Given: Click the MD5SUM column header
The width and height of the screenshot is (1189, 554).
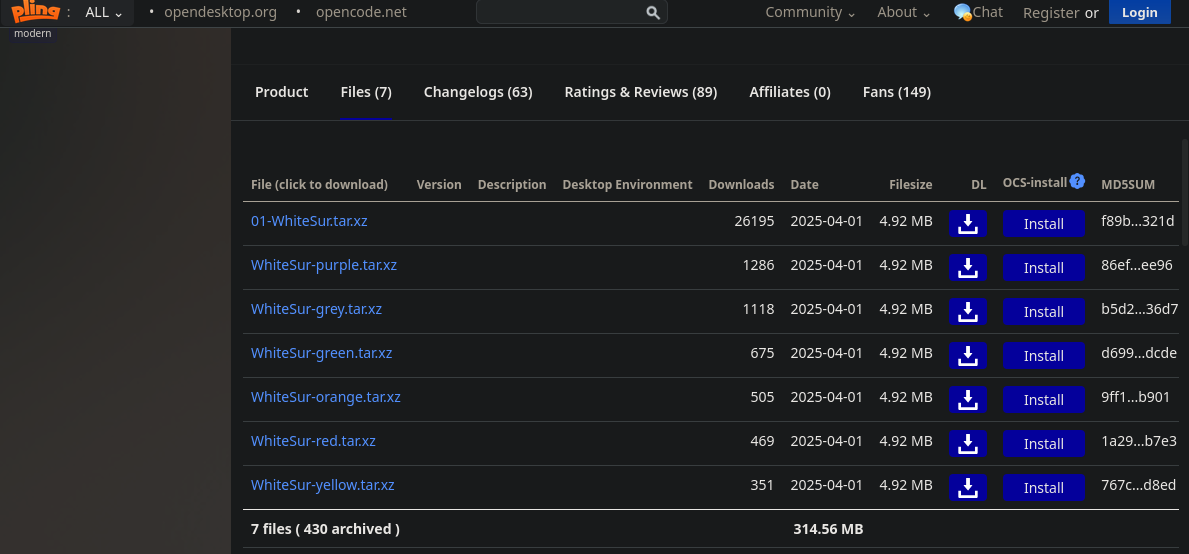Looking at the screenshot, I should point(1128,184).
